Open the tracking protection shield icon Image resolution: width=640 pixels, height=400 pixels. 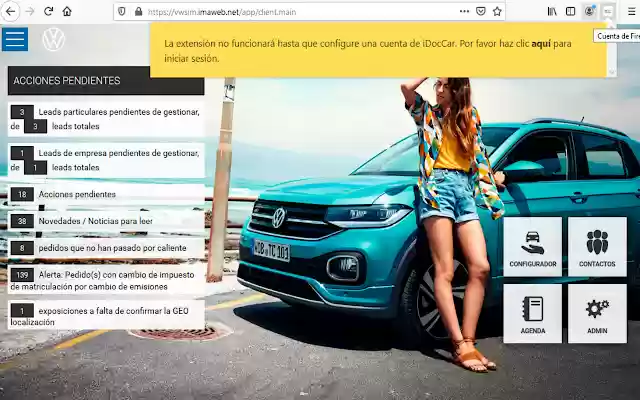click(122, 11)
